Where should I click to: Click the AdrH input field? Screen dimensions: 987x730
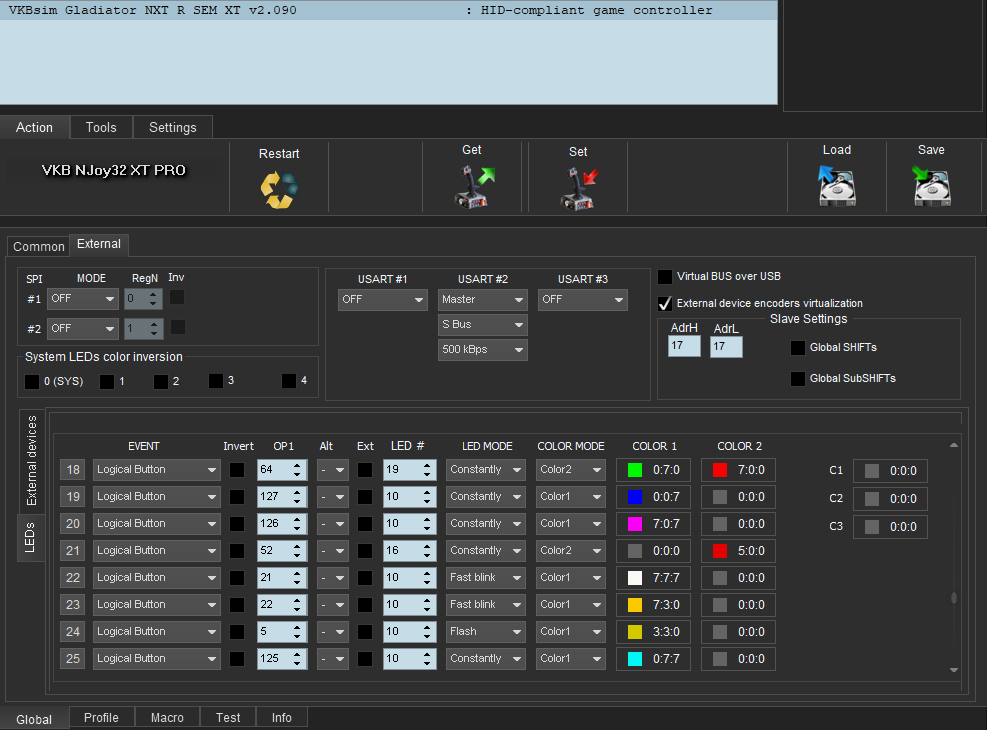click(684, 347)
